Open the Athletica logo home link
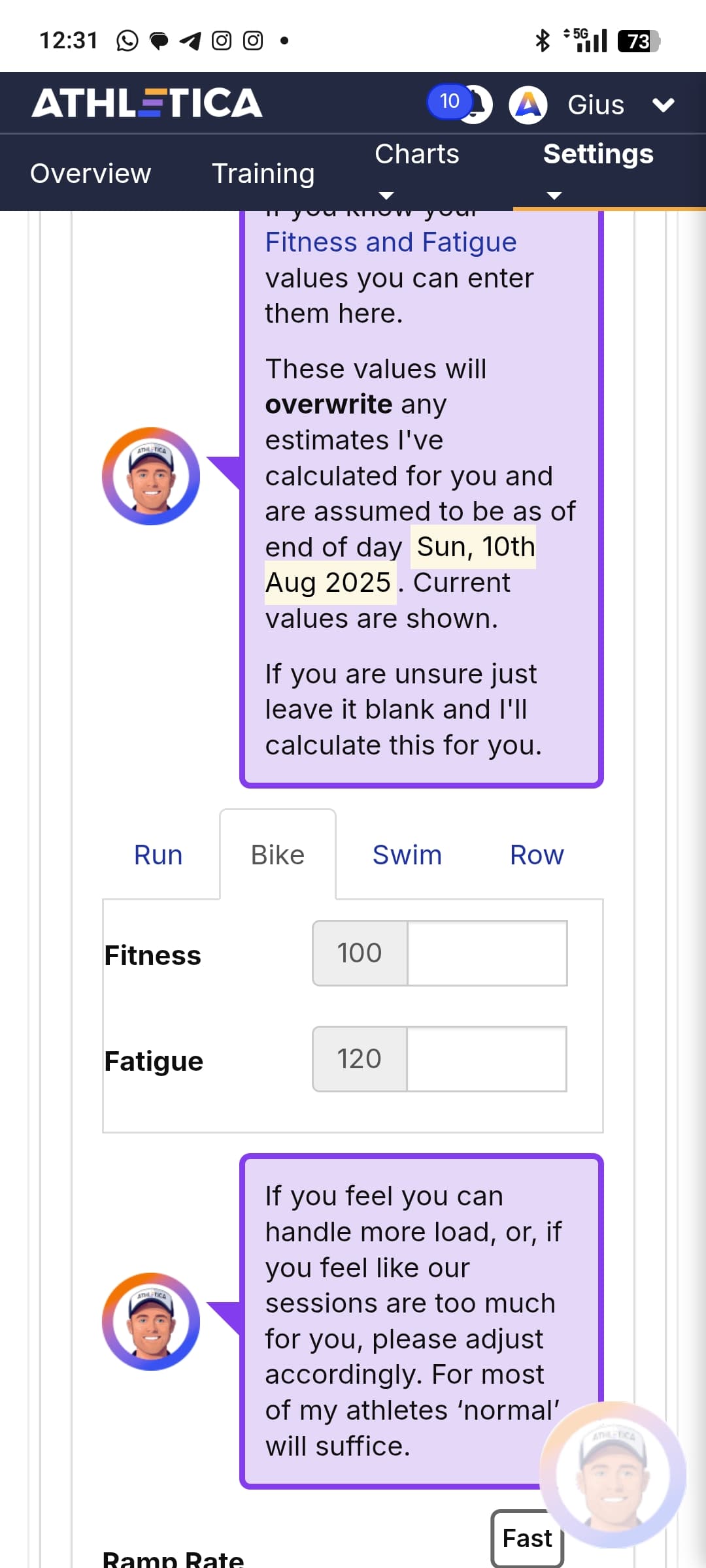This screenshot has width=706, height=1568. [x=147, y=103]
